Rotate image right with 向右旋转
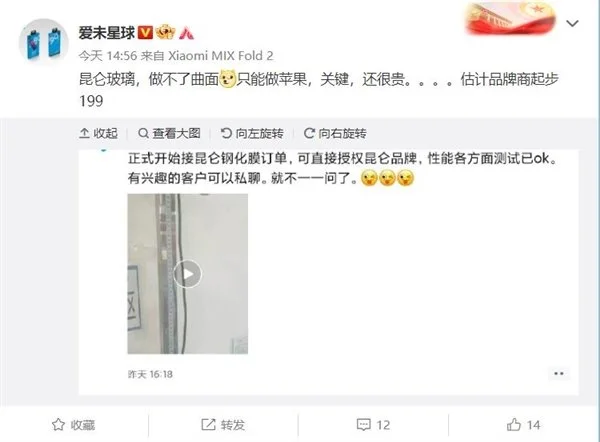The height and width of the screenshot is (442, 600). pos(335,133)
